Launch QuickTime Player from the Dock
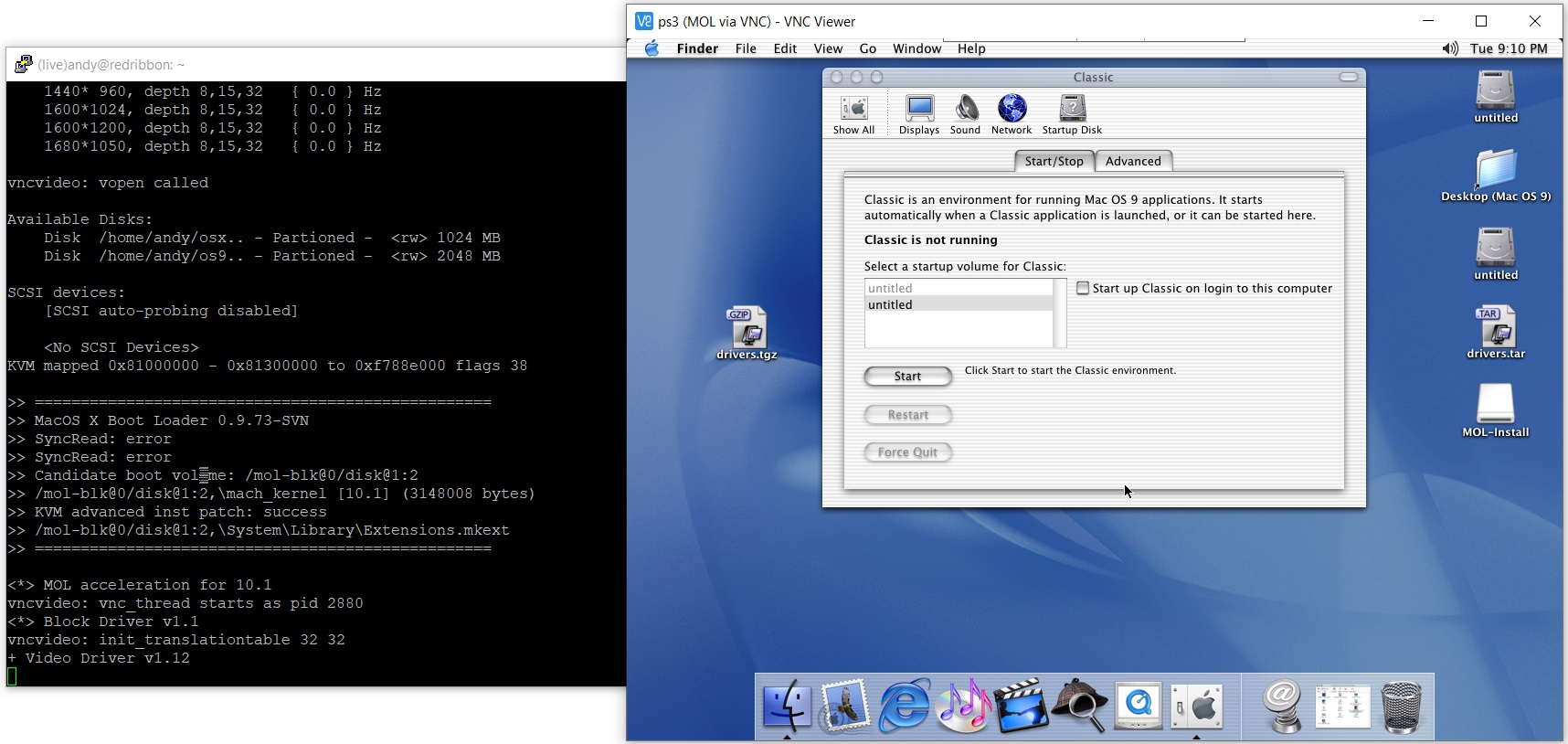Viewport: 1568px width, 744px height. point(1138,706)
